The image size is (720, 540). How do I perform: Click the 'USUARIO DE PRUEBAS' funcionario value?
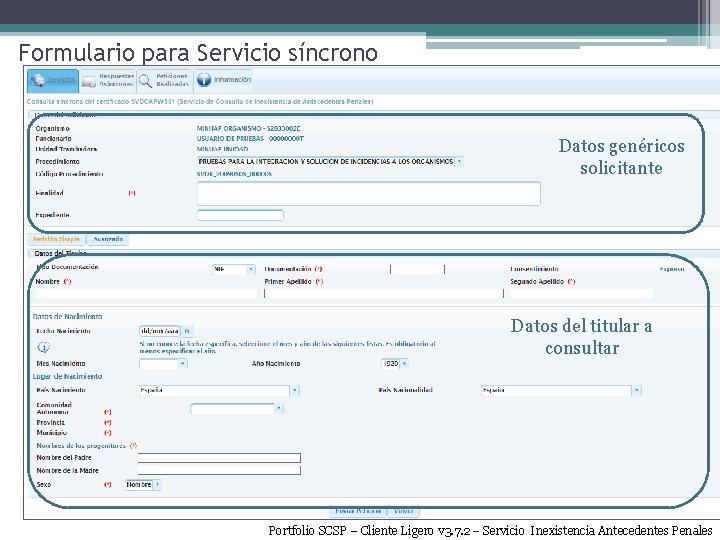250,138
